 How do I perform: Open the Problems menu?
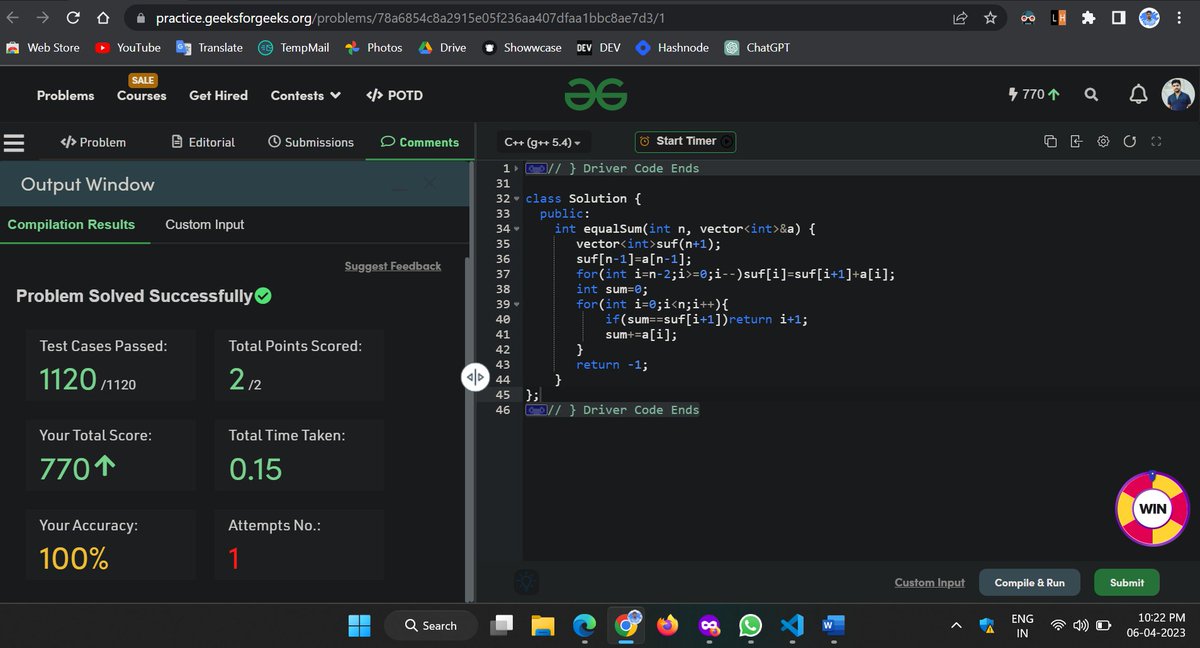coord(66,95)
